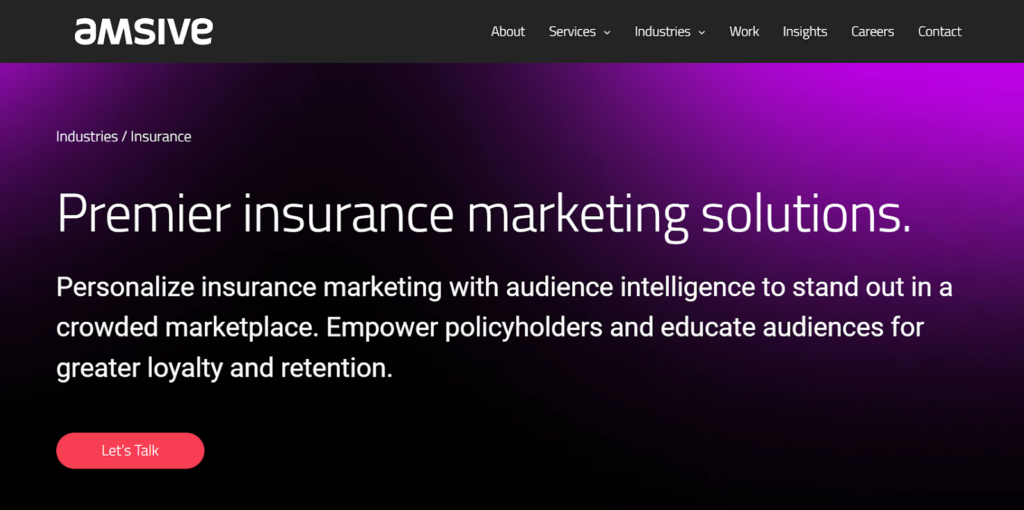Viewport: 1024px width, 510px height.
Task: Open the Contact page
Action: (x=939, y=32)
